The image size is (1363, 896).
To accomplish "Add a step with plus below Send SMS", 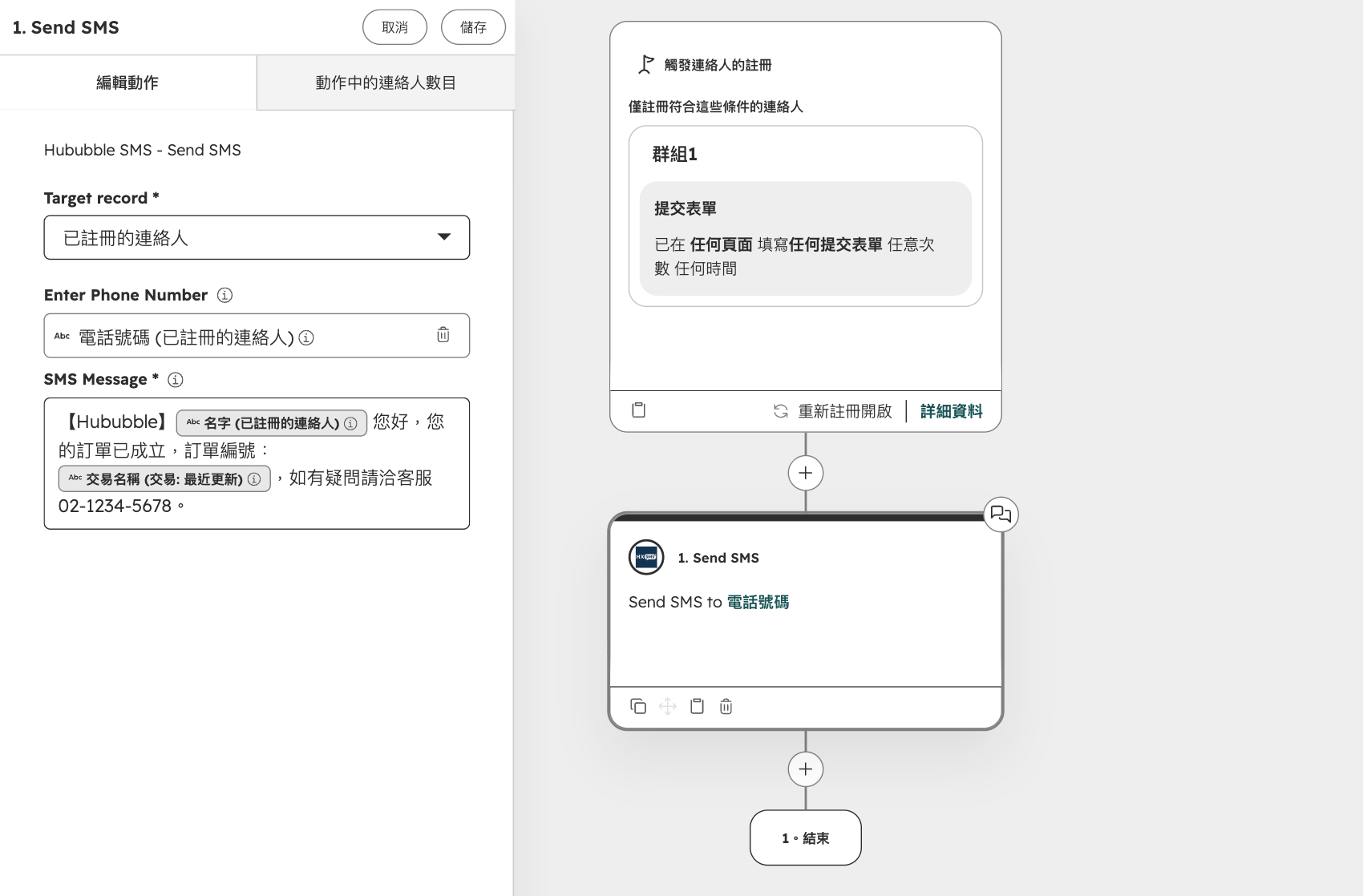I will pyautogui.click(x=806, y=769).
